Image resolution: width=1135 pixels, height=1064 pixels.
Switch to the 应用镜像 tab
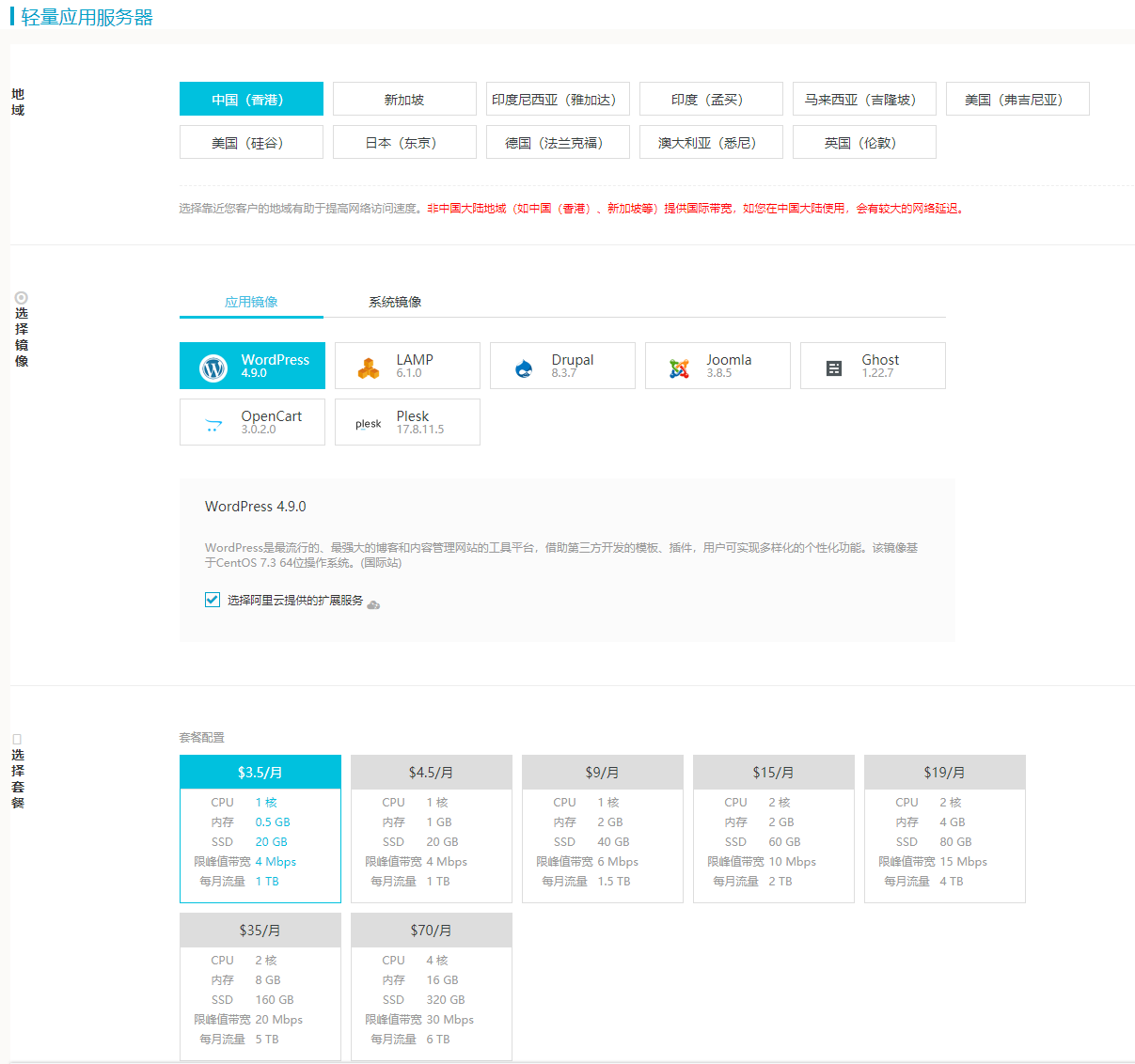251,302
